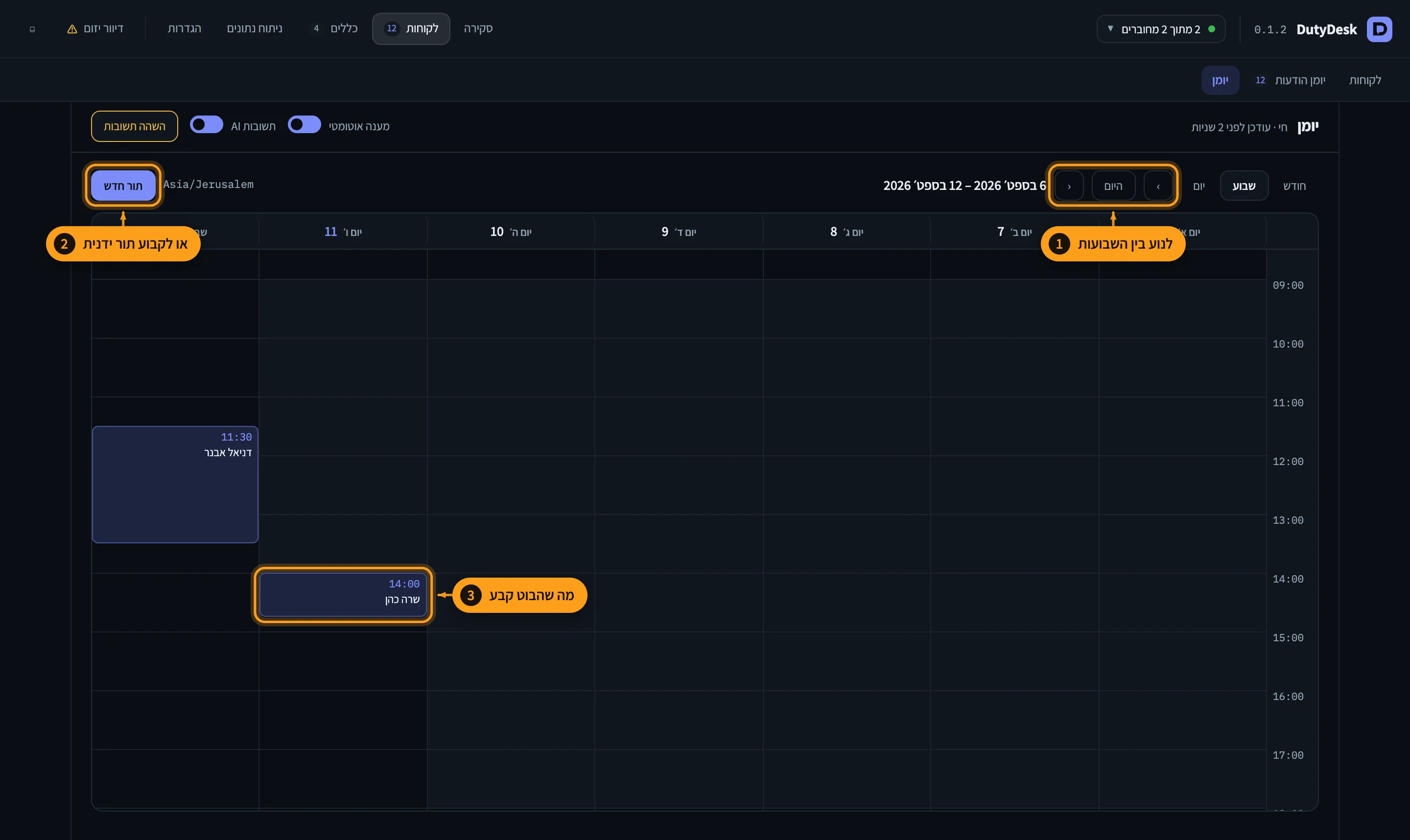Screen dimensions: 1410x840
Task: Toggle the תשובות AI switch
Action: (x=207, y=124)
